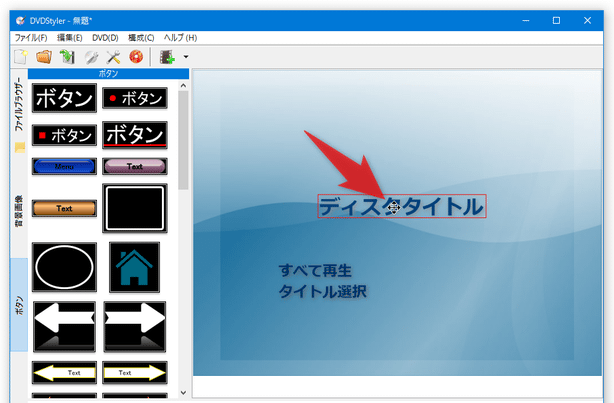Click the ボタン panel header

click(x=108, y=74)
